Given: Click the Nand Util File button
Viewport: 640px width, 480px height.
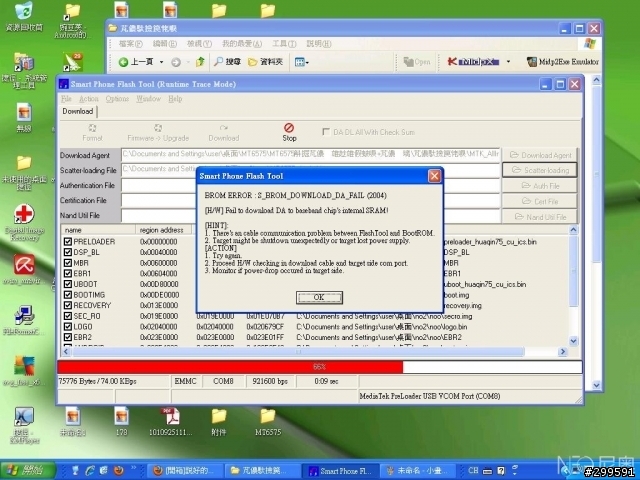Looking at the screenshot, I should tap(540, 217).
